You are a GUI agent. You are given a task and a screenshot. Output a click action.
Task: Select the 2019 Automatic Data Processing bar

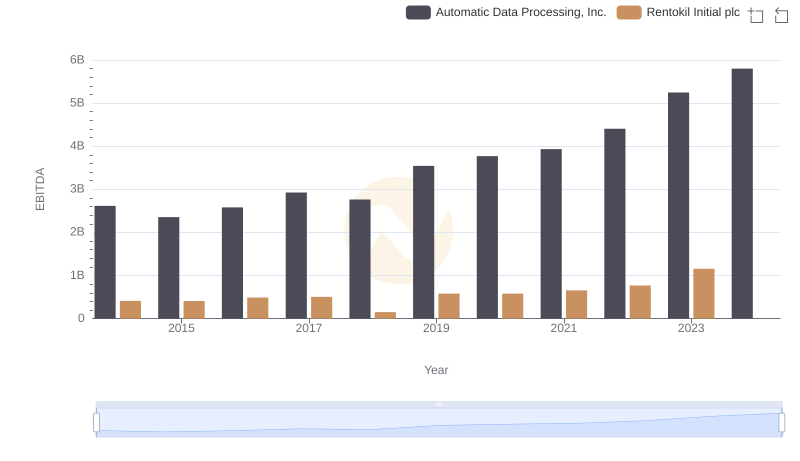423,242
